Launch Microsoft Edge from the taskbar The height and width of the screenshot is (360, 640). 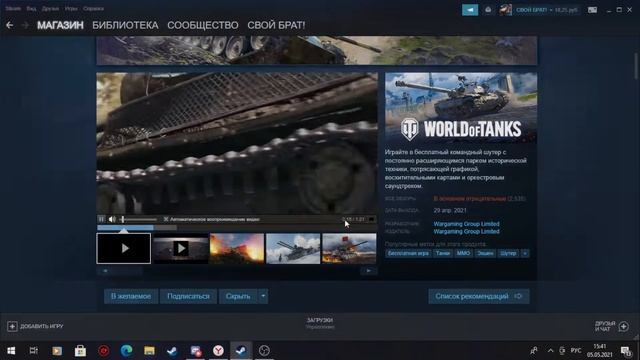click(x=127, y=351)
